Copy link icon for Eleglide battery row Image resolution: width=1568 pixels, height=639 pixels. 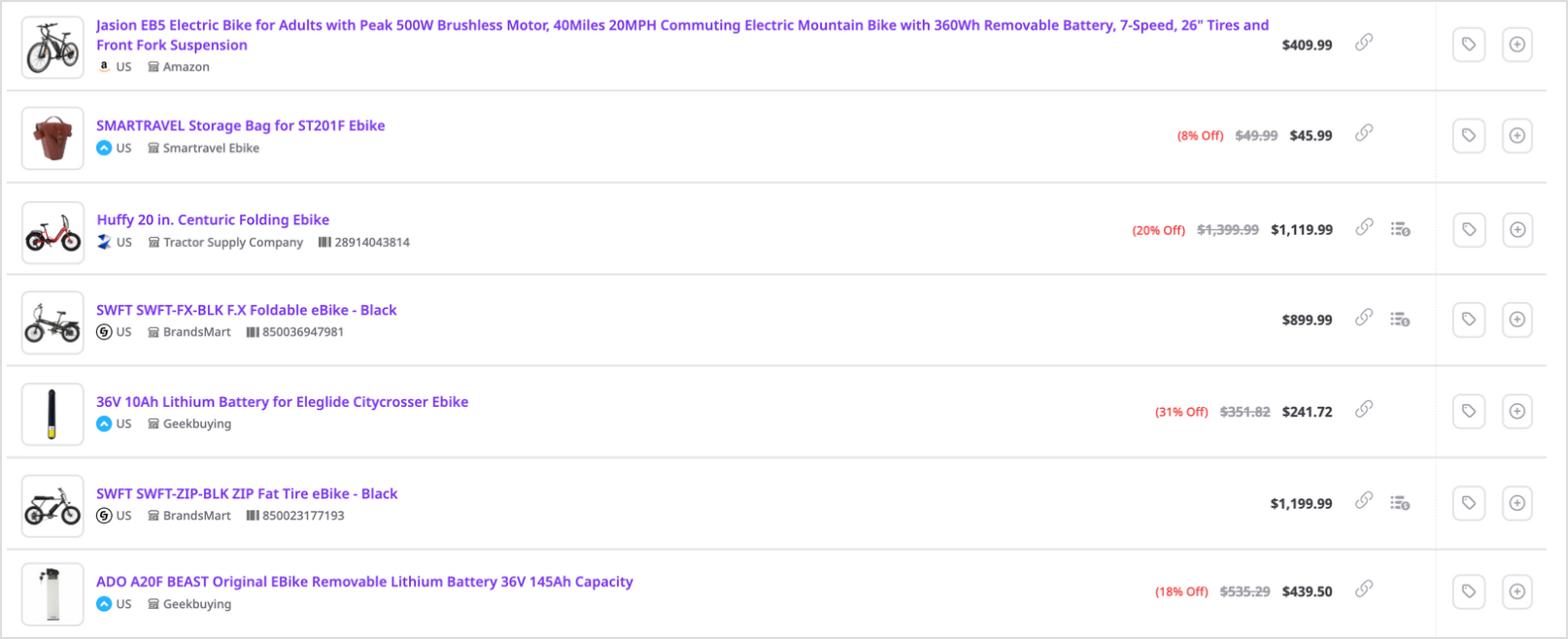coord(1364,409)
